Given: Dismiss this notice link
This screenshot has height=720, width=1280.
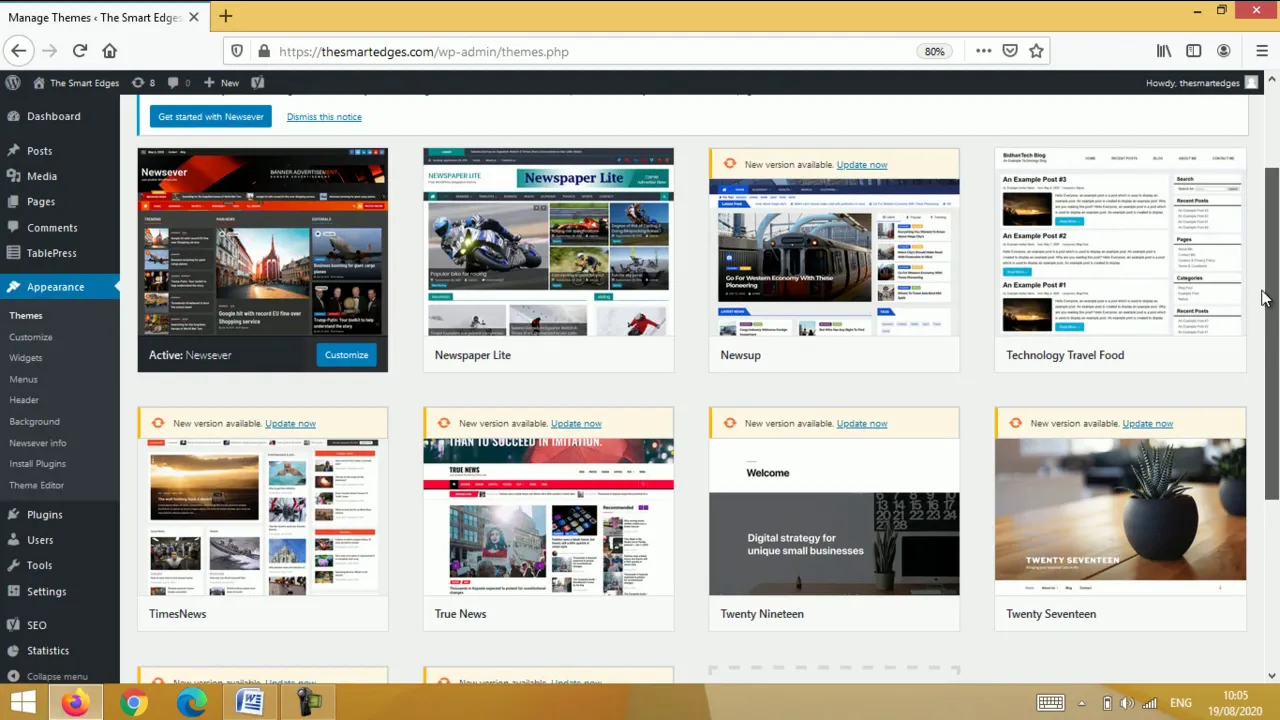Looking at the screenshot, I should [324, 117].
